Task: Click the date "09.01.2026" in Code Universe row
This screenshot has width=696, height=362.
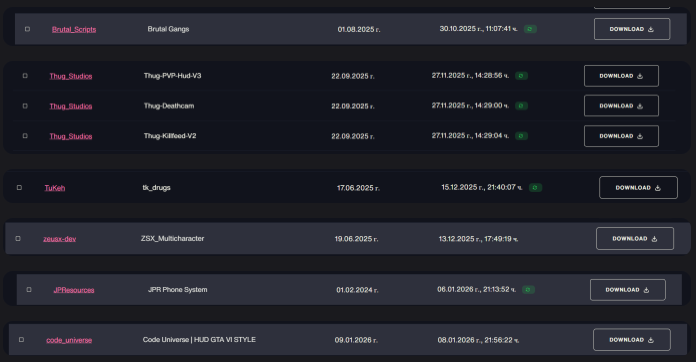Action: [x=356, y=340]
